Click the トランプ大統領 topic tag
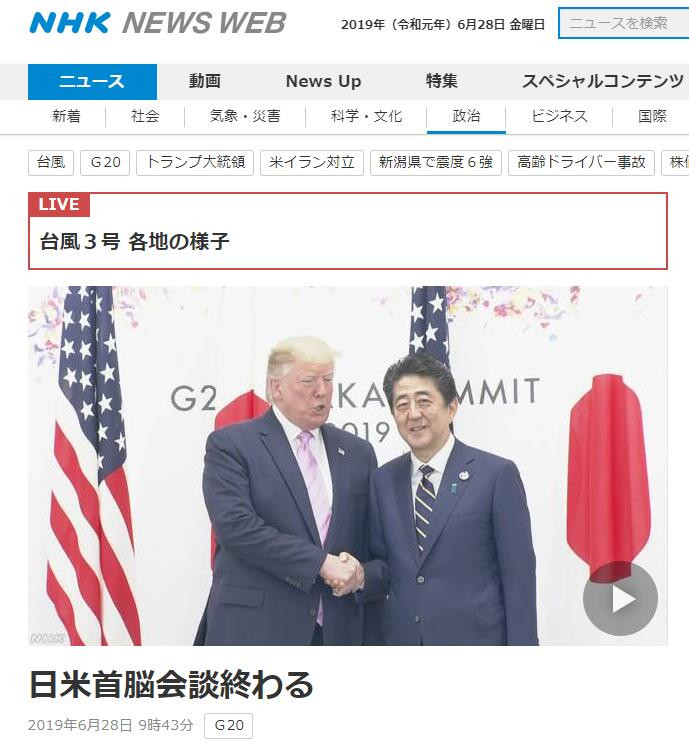 point(195,162)
